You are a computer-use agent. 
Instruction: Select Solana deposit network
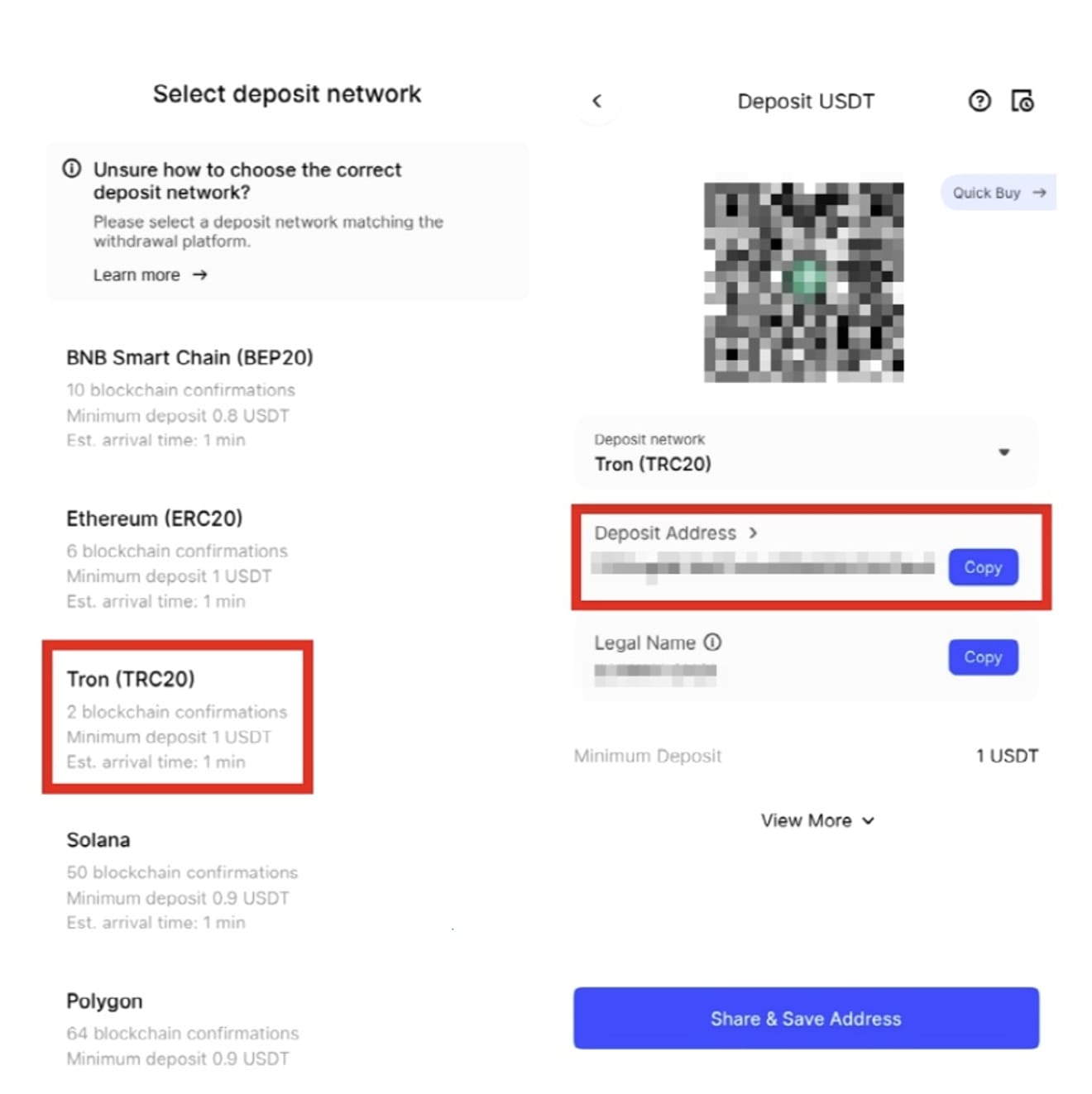[182, 881]
